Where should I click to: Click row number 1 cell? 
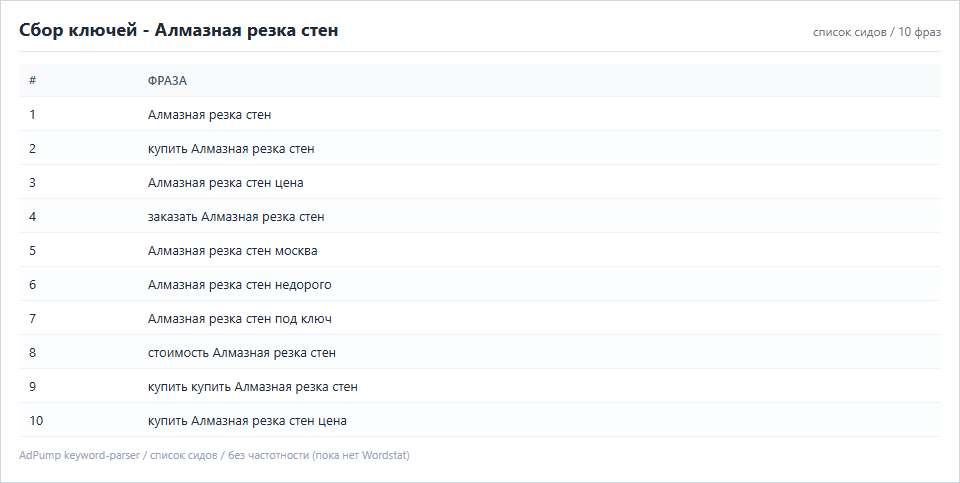coord(32,114)
